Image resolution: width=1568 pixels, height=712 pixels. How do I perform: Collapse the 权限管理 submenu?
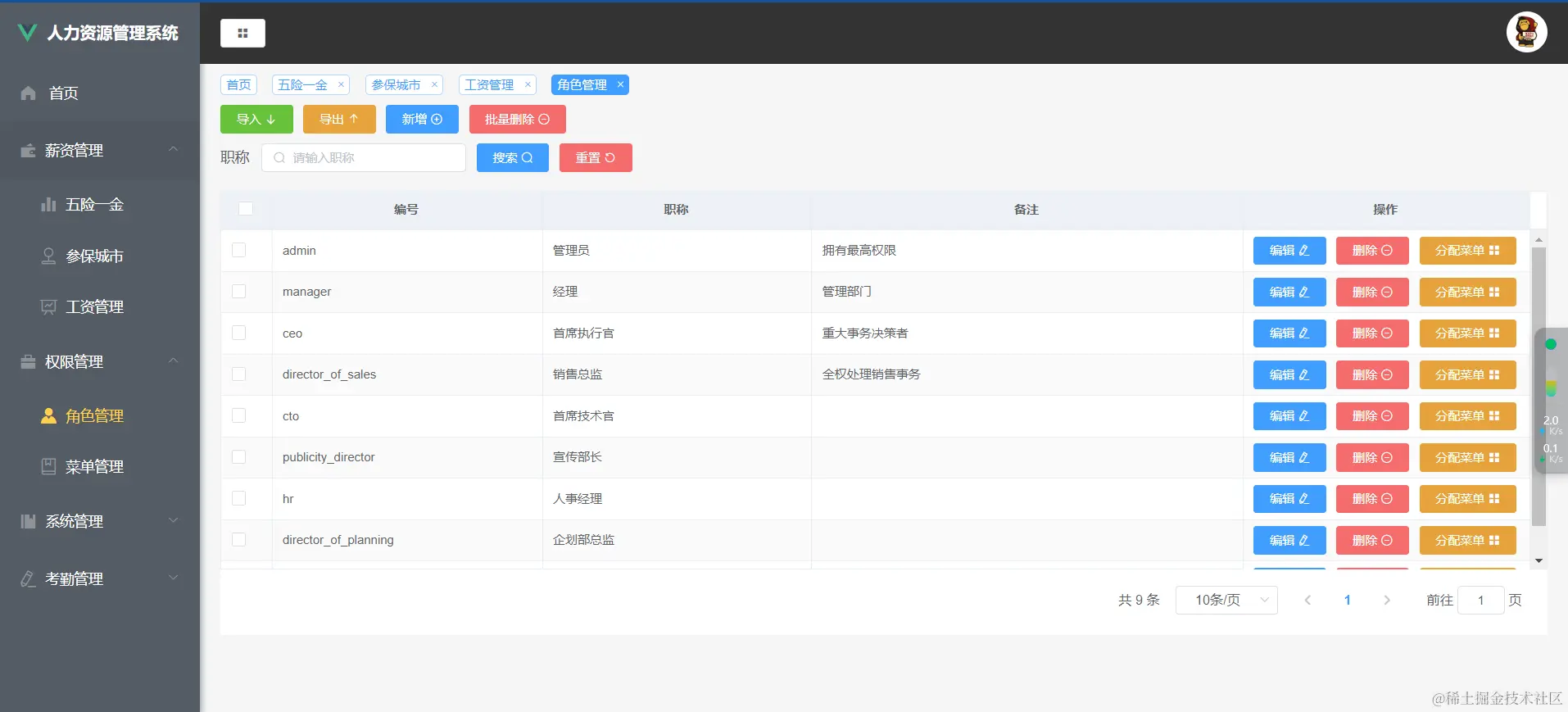173,361
